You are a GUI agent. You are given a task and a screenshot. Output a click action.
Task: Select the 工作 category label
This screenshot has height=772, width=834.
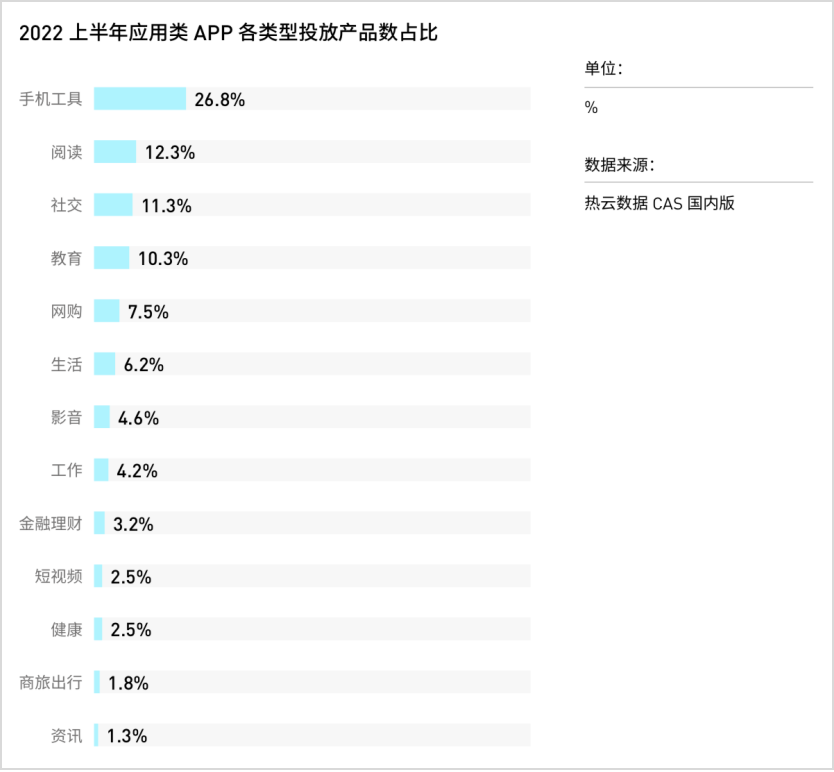(67, 470)
